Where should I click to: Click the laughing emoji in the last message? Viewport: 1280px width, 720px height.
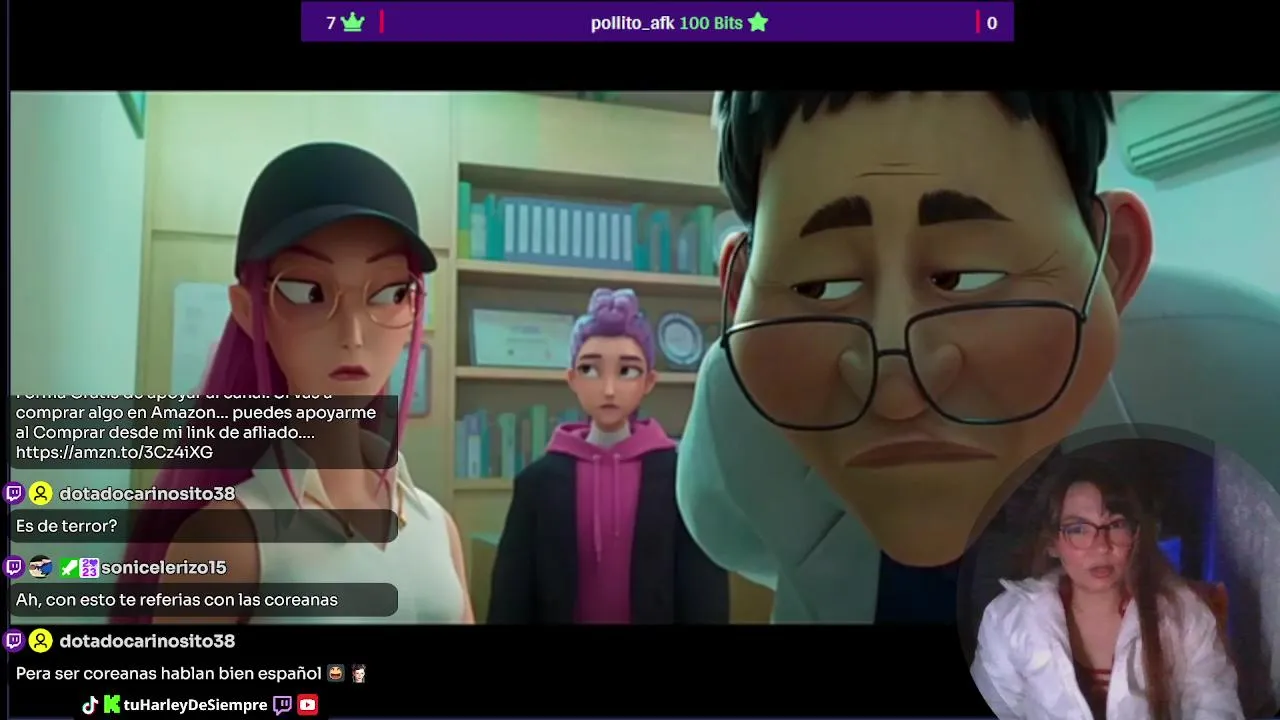[336, 674]
